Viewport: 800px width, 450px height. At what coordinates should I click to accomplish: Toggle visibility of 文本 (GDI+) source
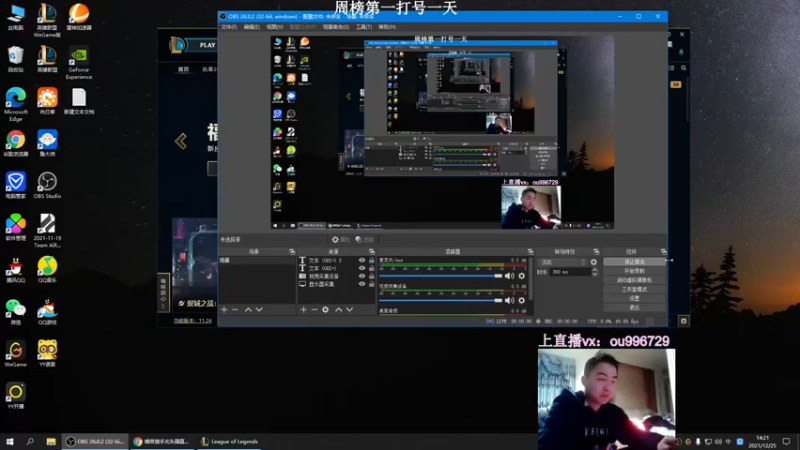coord(362,268)
